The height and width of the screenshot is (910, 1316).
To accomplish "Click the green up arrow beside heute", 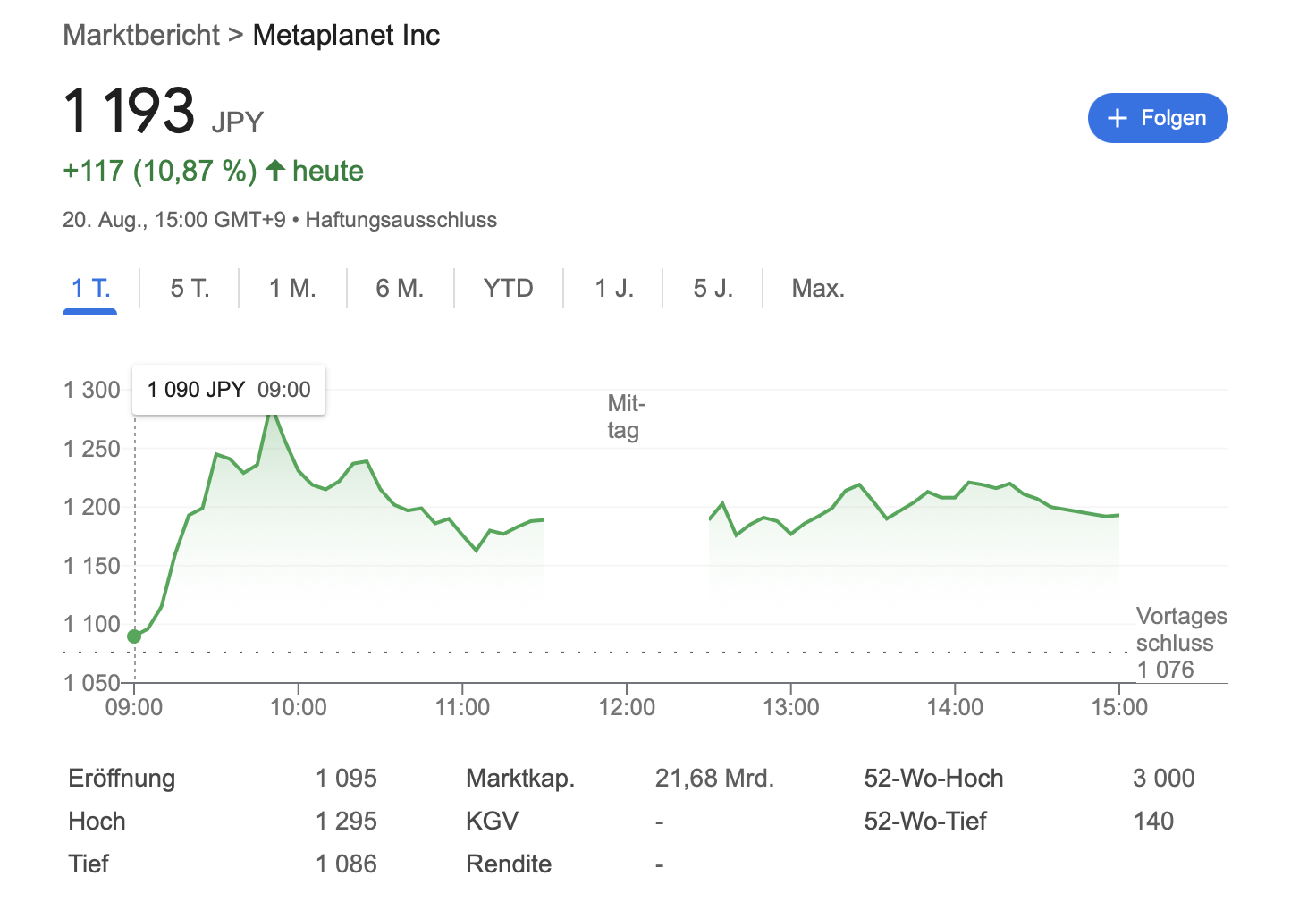I will tap(275, 170).
